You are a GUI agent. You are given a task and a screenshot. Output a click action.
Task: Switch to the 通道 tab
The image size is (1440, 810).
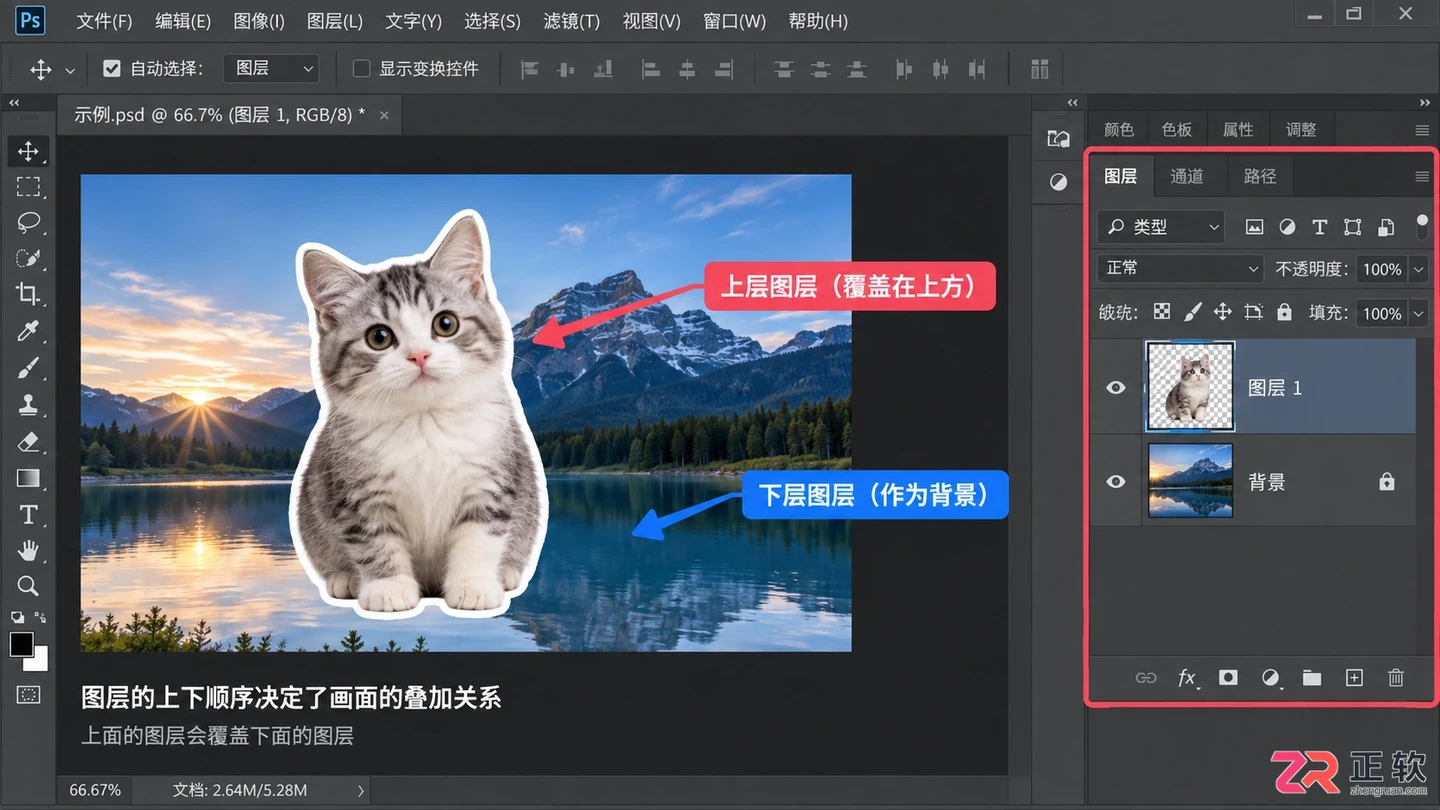click(1187, 176)
